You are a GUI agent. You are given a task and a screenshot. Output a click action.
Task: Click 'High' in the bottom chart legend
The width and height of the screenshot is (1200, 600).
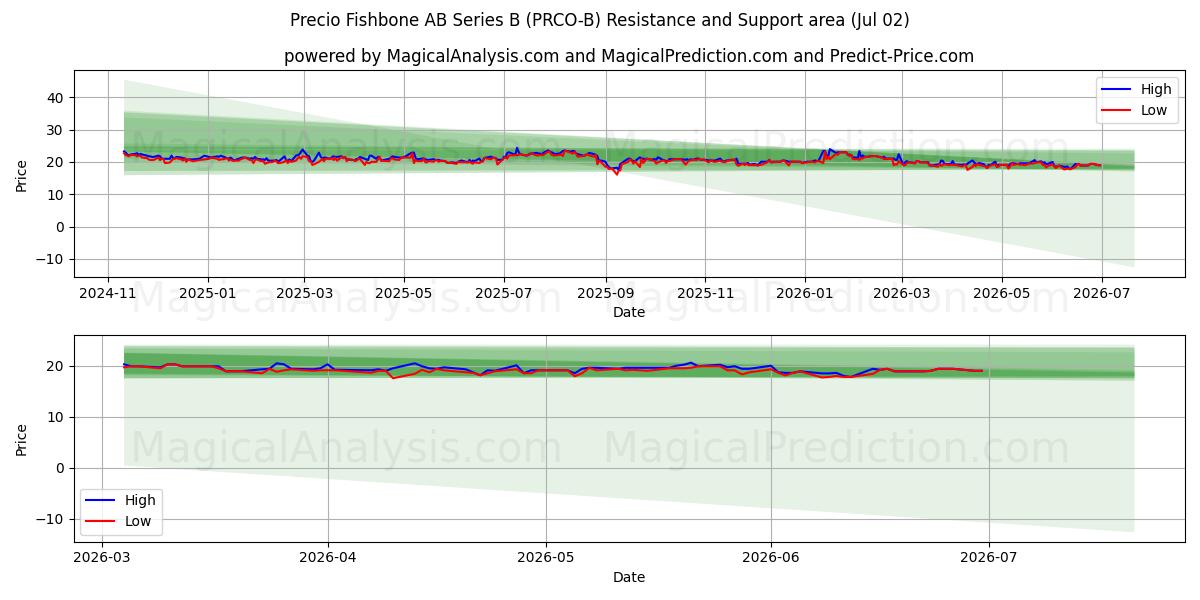pos(140,500)
